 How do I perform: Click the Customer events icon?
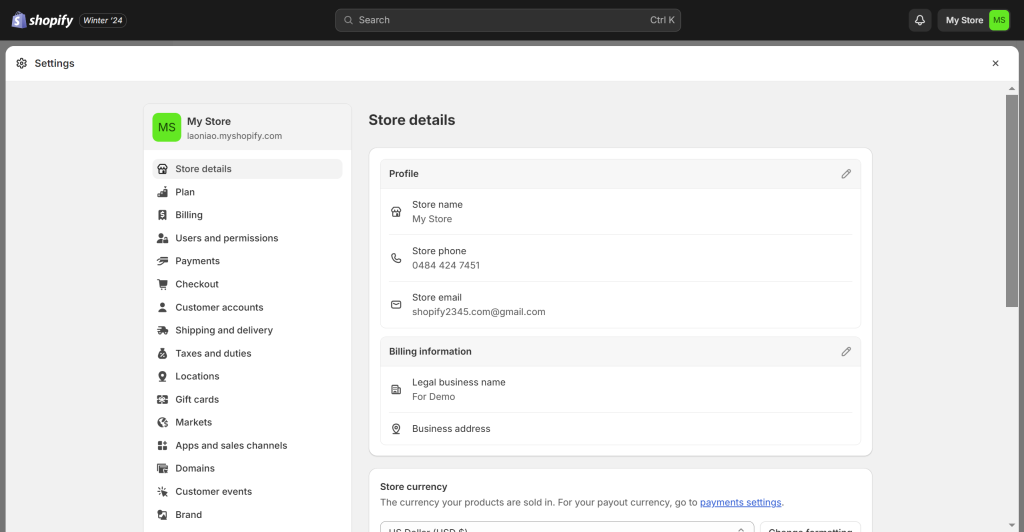163,492
